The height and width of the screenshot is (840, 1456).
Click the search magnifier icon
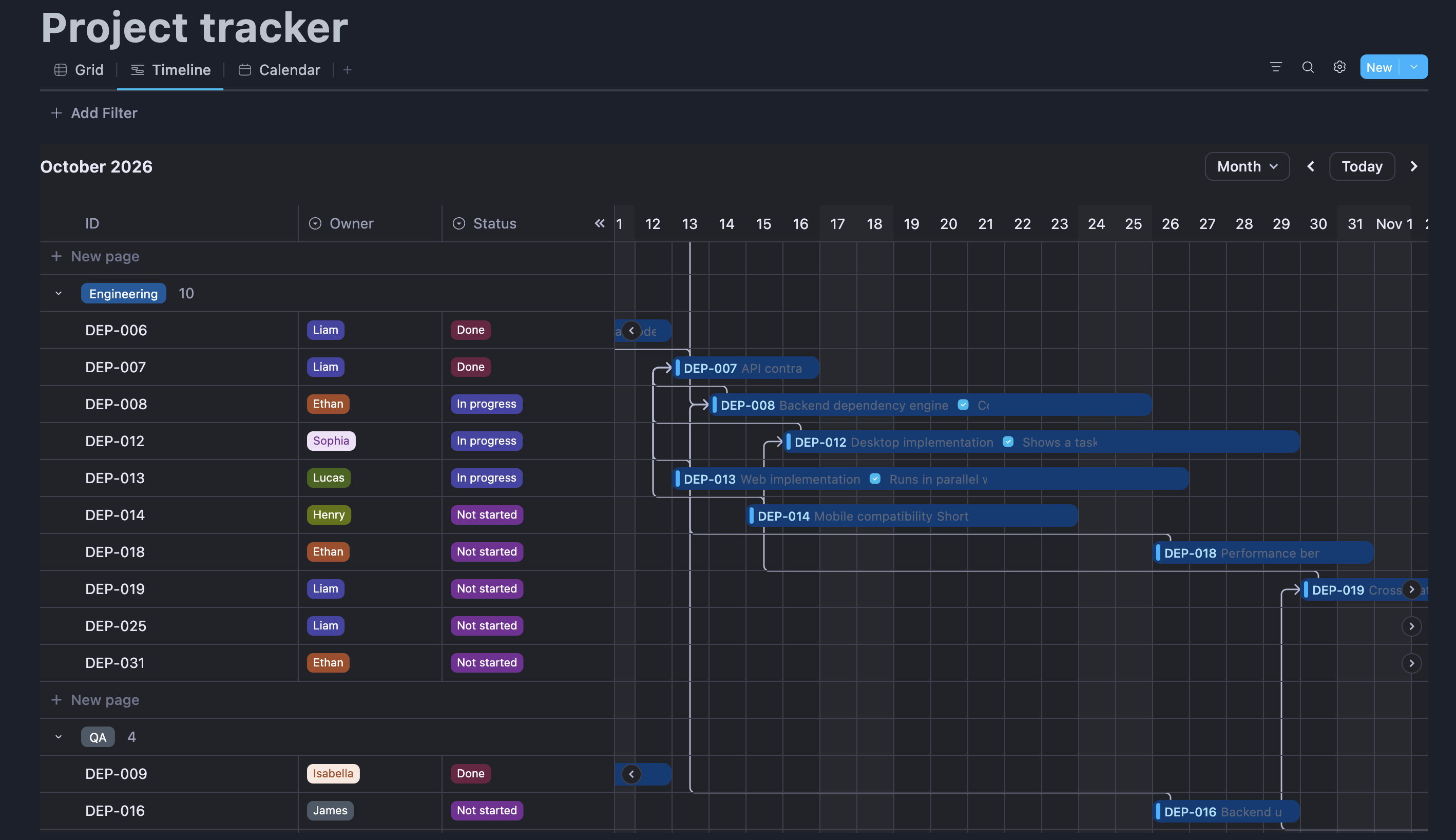coord(1308,67)
